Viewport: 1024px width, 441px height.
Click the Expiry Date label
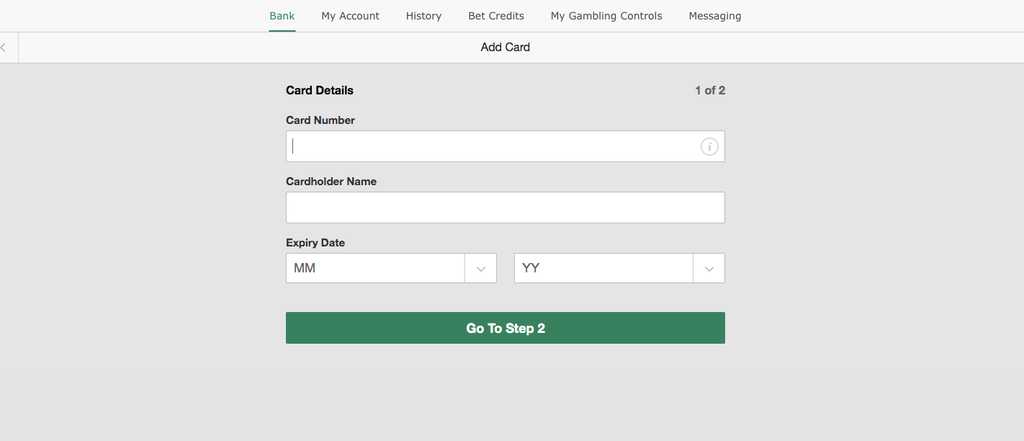(315, 243)
